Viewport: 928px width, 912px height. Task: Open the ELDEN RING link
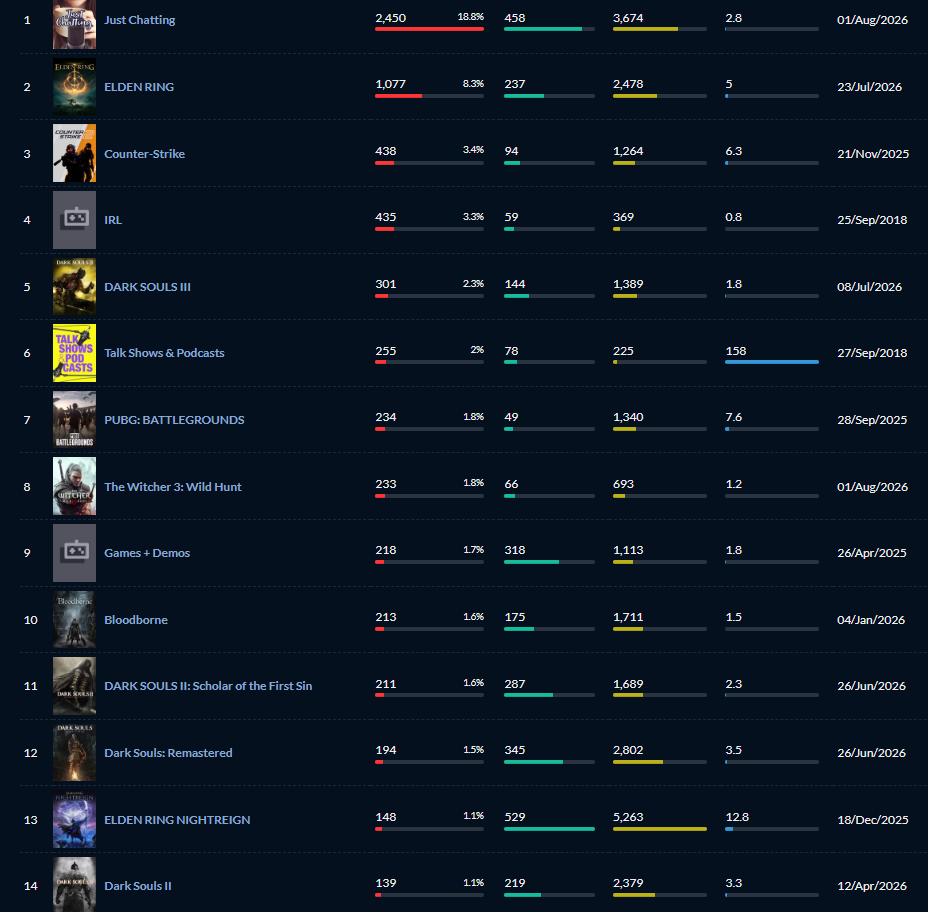[139, 86]
